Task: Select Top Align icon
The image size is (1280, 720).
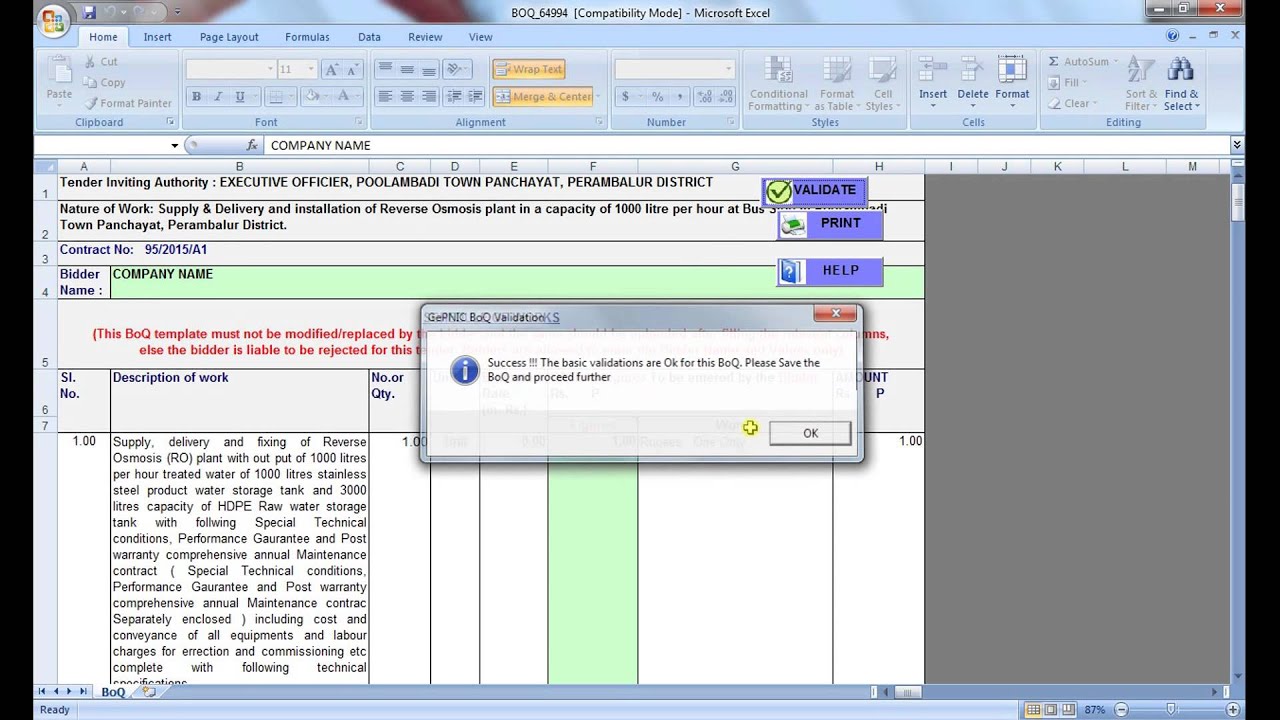Action: pos(385,69)
